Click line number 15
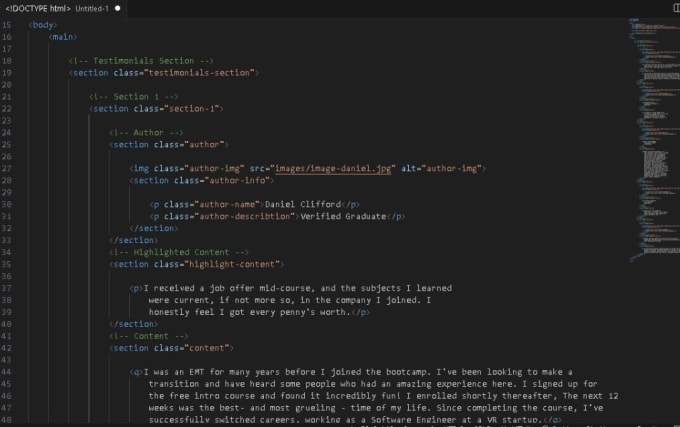This screenshot has height=427, width=680. [7, 25]
